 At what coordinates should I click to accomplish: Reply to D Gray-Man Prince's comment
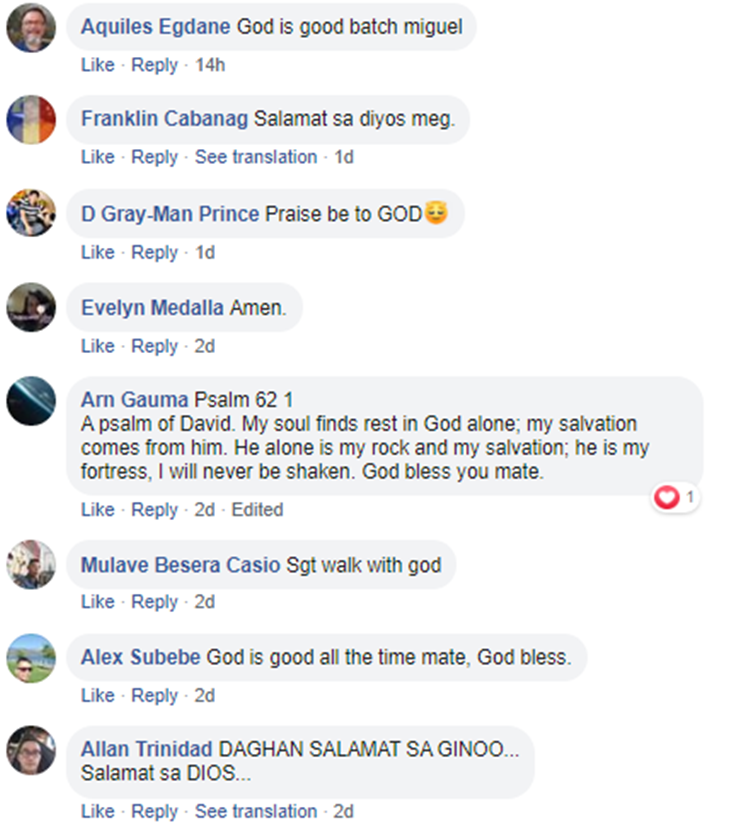[154, 252]
